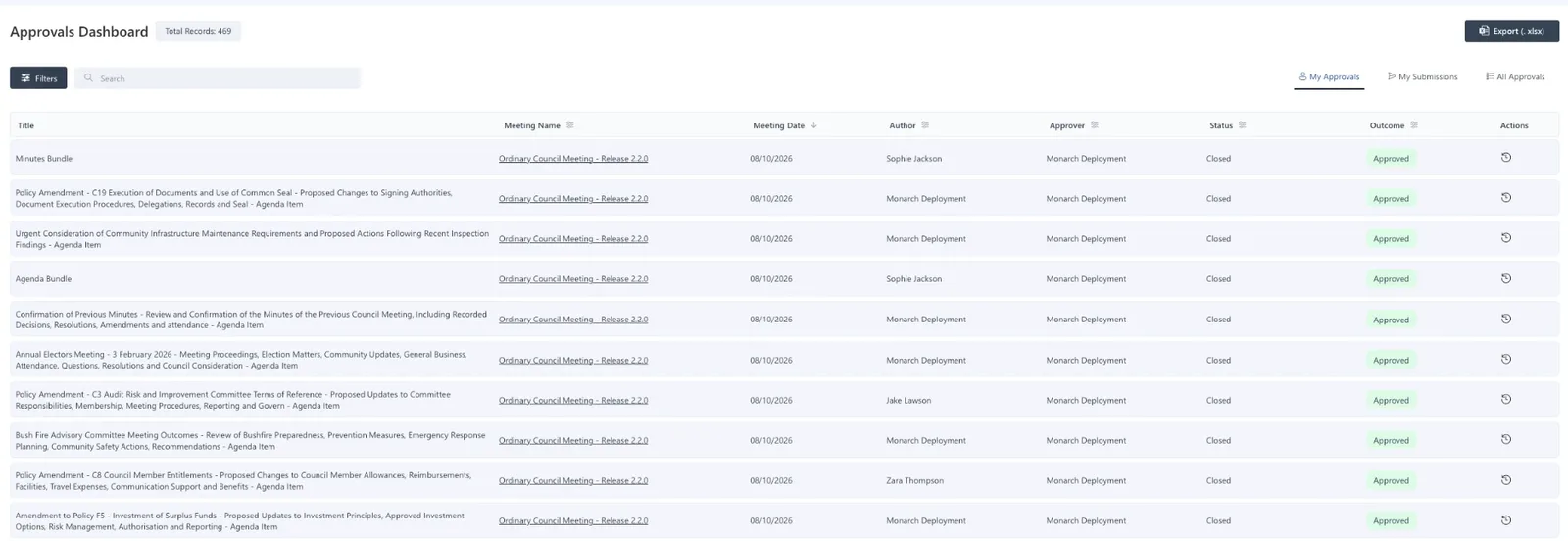Click history icon in Agenda Bundle row
1568x541 pixels.
1506,278
